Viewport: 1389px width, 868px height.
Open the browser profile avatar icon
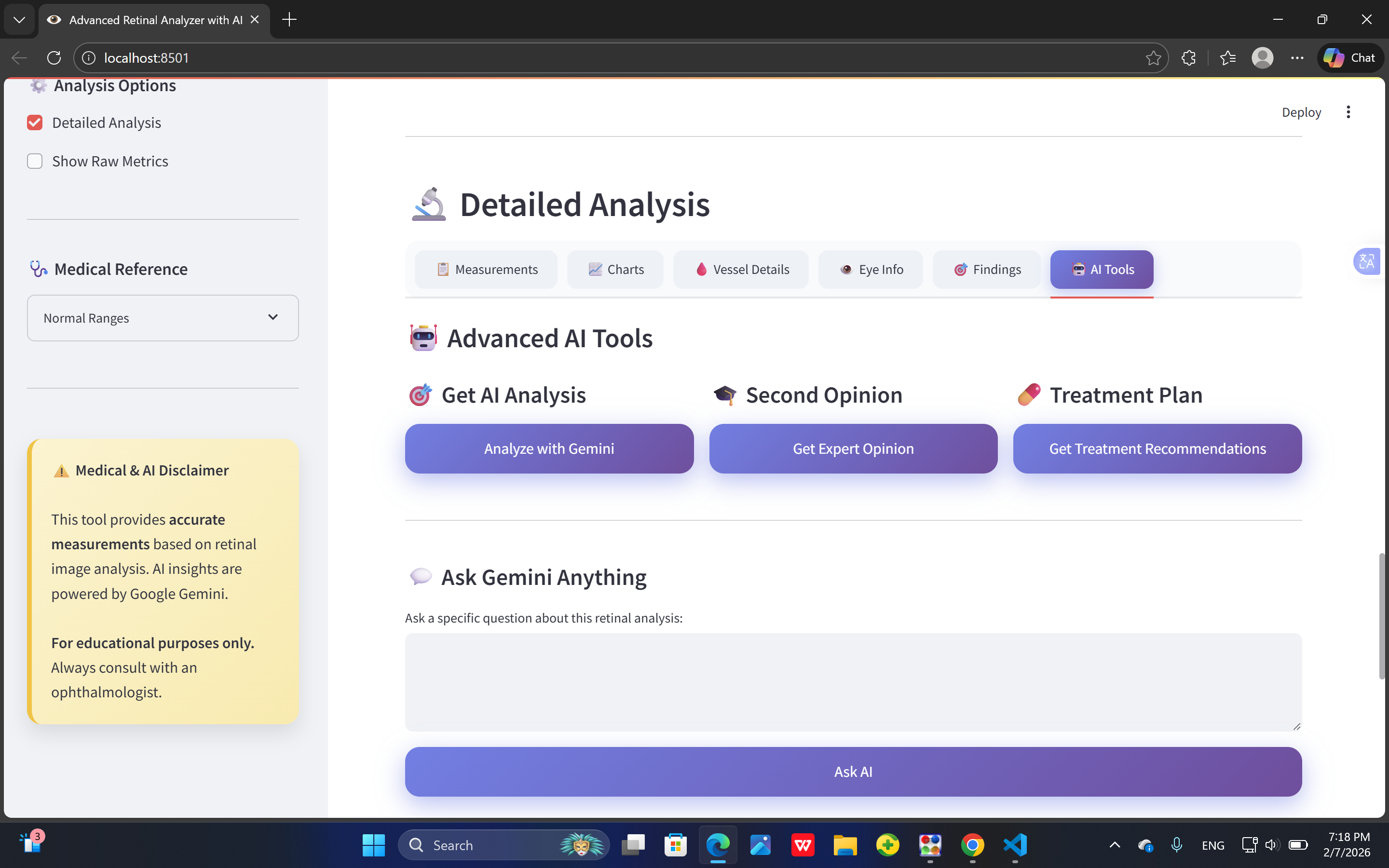tap(1262, 58)
